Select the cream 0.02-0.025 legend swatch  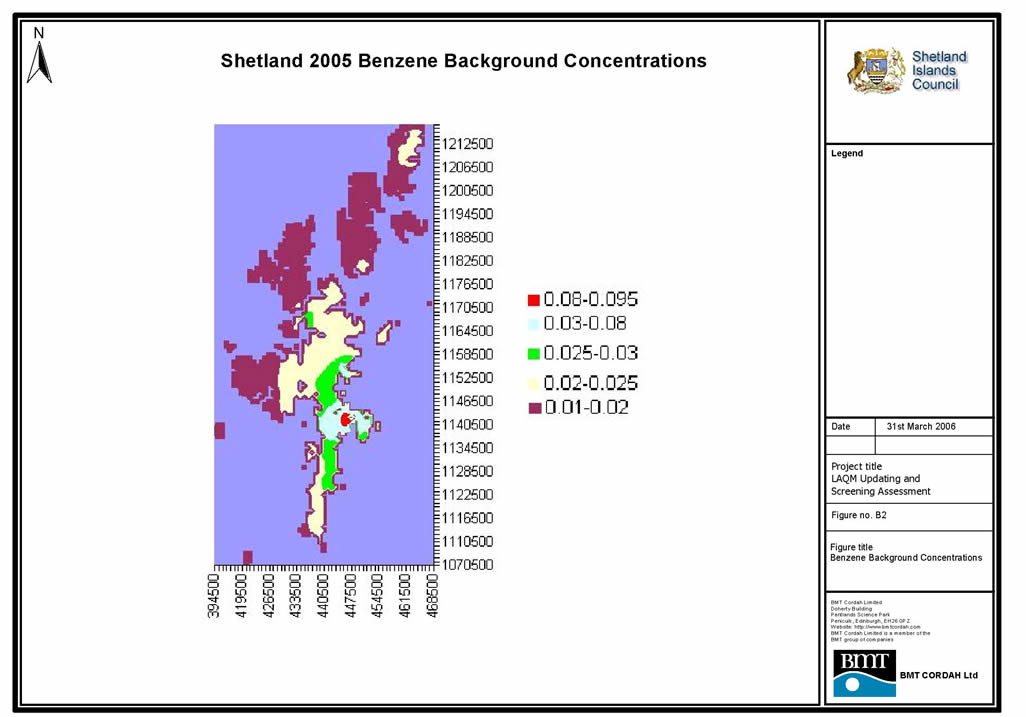534,383
